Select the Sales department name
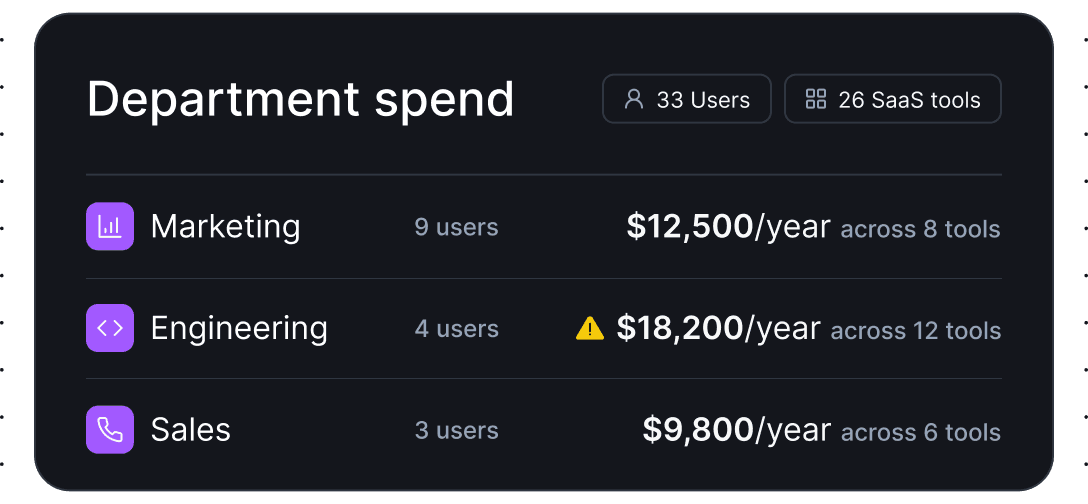 point(191,430)
